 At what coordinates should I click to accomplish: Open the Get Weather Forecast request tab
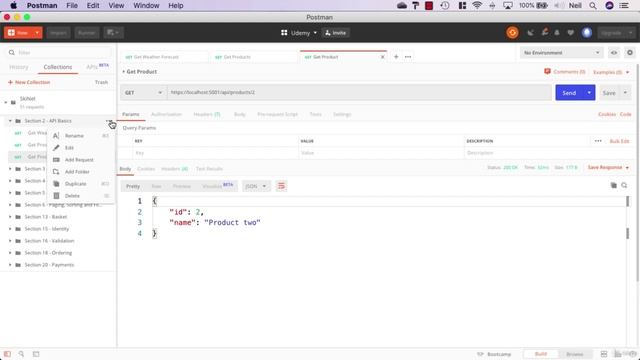click(x=156, y=57)
